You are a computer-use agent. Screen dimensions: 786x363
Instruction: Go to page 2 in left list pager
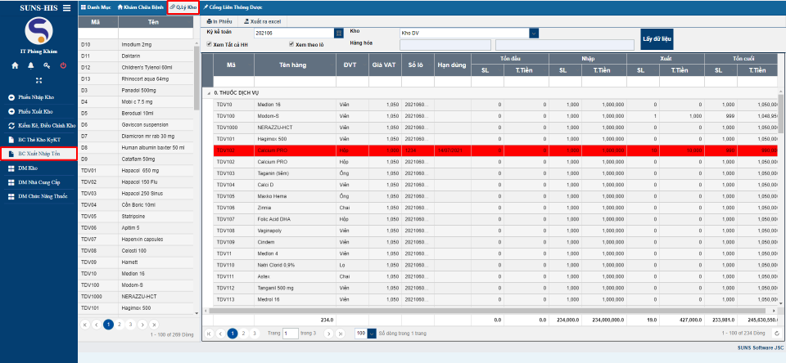pyautogui.click(x=119, y=324)
